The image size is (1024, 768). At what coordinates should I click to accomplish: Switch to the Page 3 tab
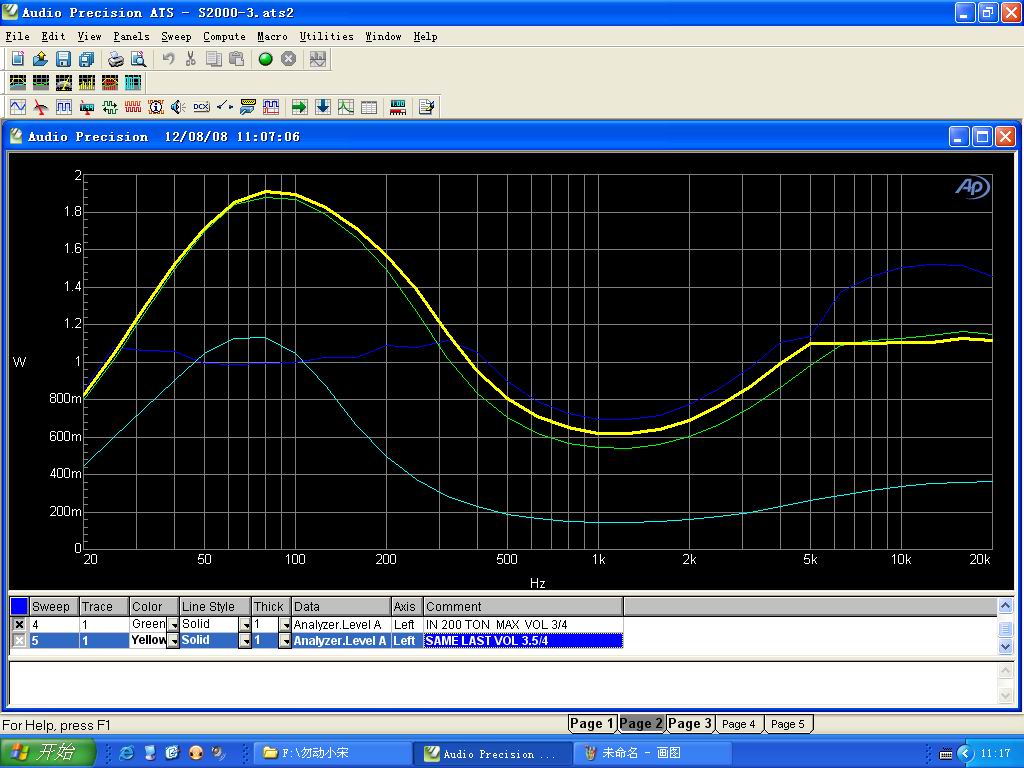coord(690,724)
